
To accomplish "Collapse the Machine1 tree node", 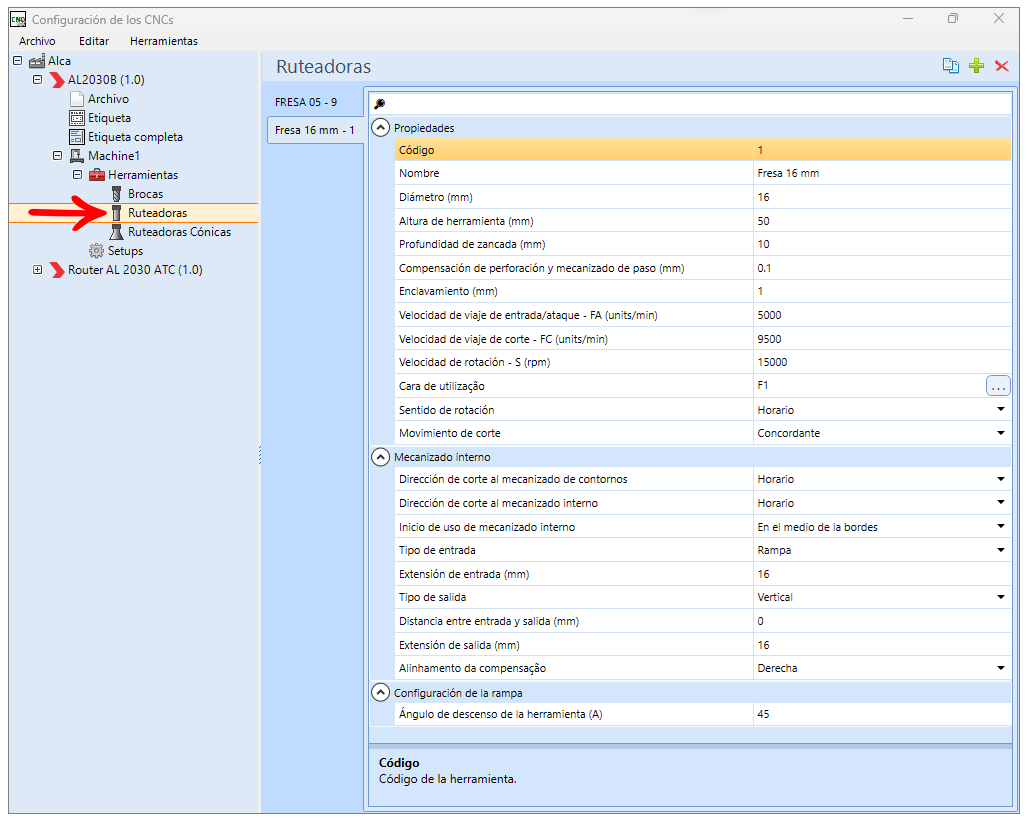I will (x=58, y=156).
